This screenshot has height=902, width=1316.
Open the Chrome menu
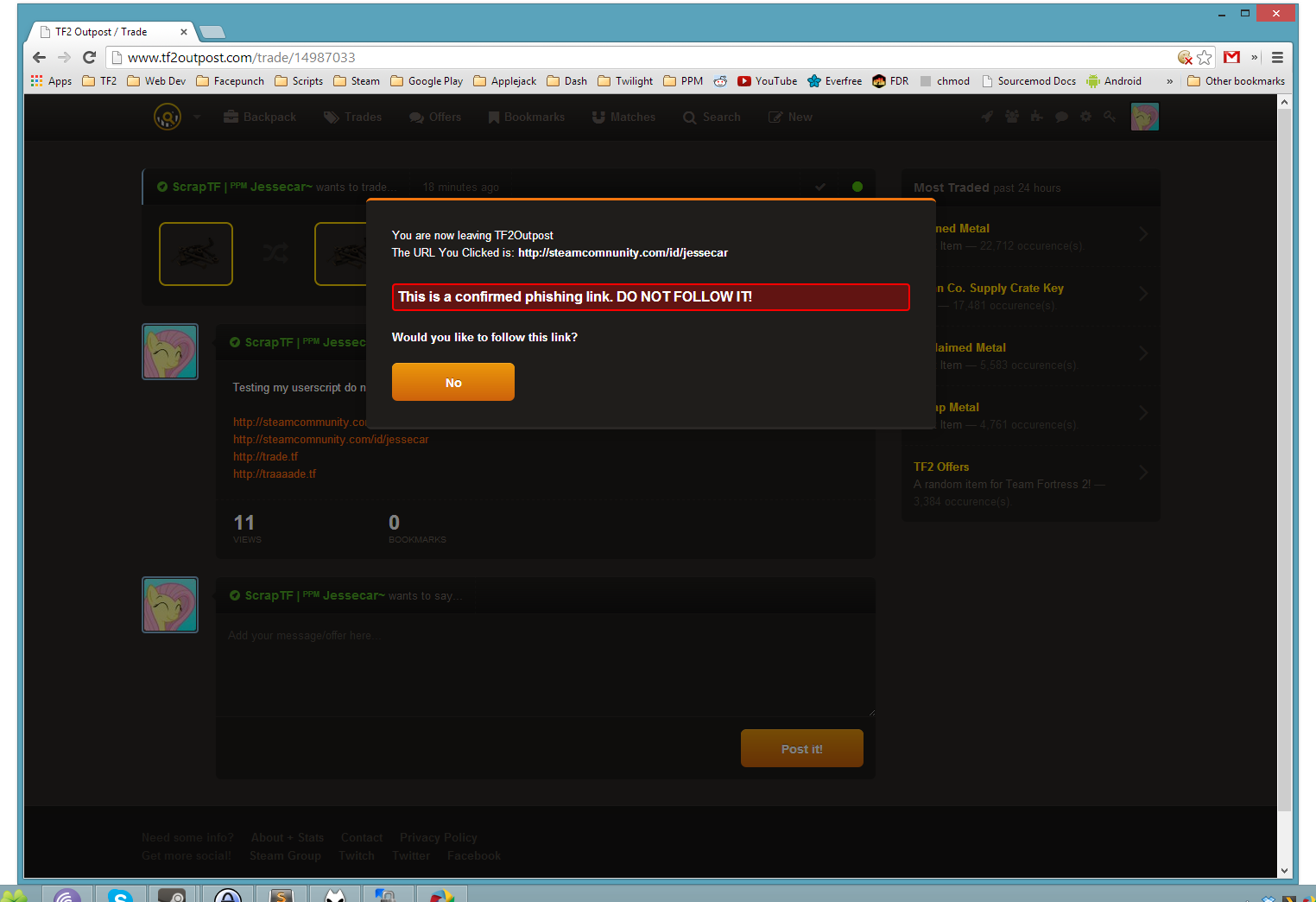point(1277,57)
